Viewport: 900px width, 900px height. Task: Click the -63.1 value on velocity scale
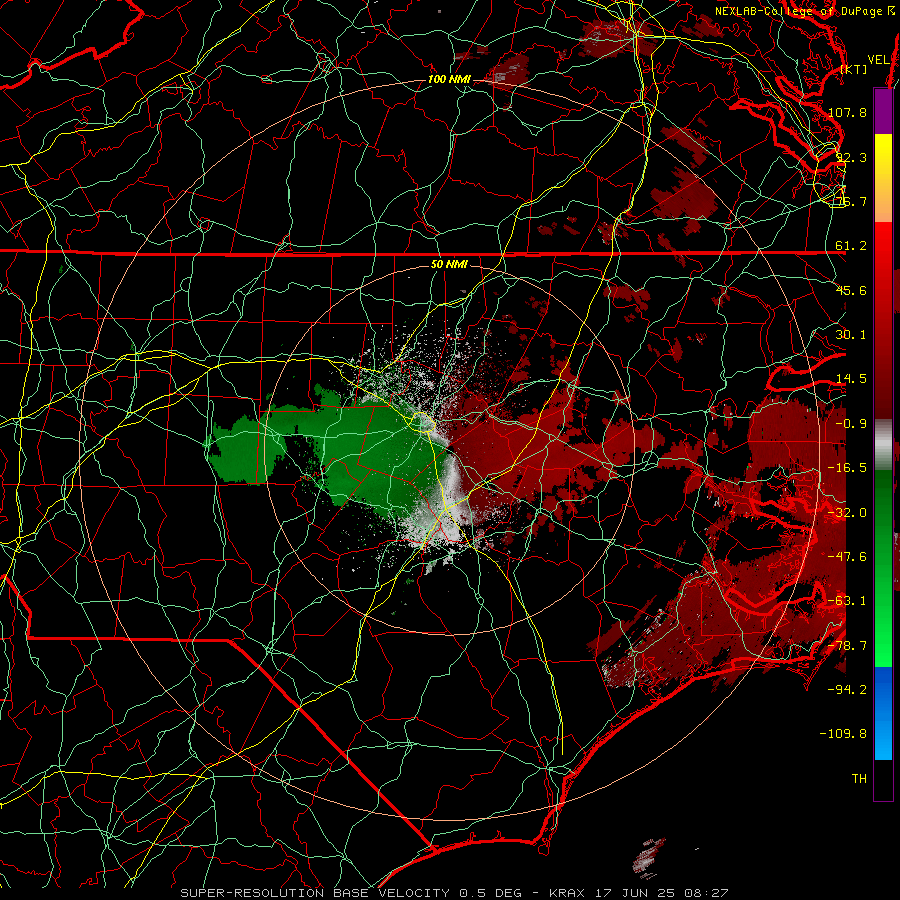[847, 601]
